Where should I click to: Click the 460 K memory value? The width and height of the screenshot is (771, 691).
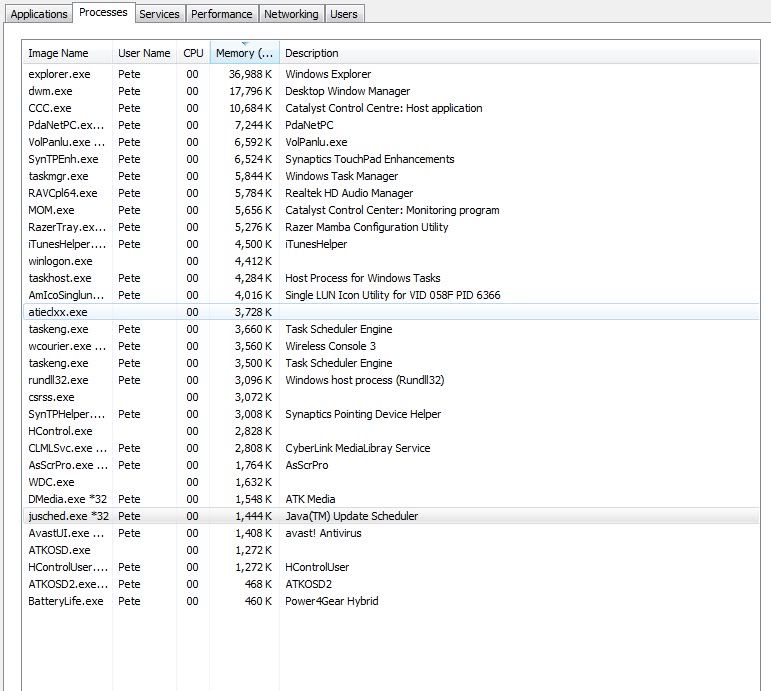coord(258,601)
